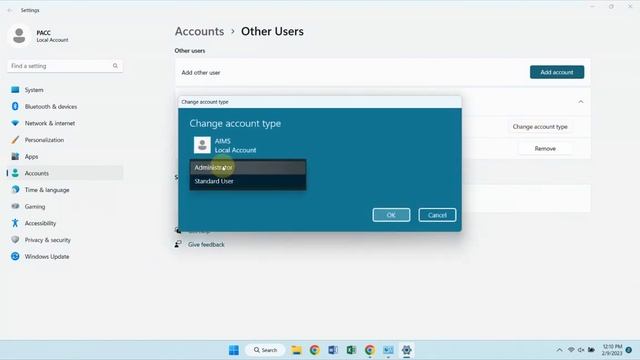640x360 pixels.
Task: Cancel the Change account type dialog
Action: tap(437, 215)
